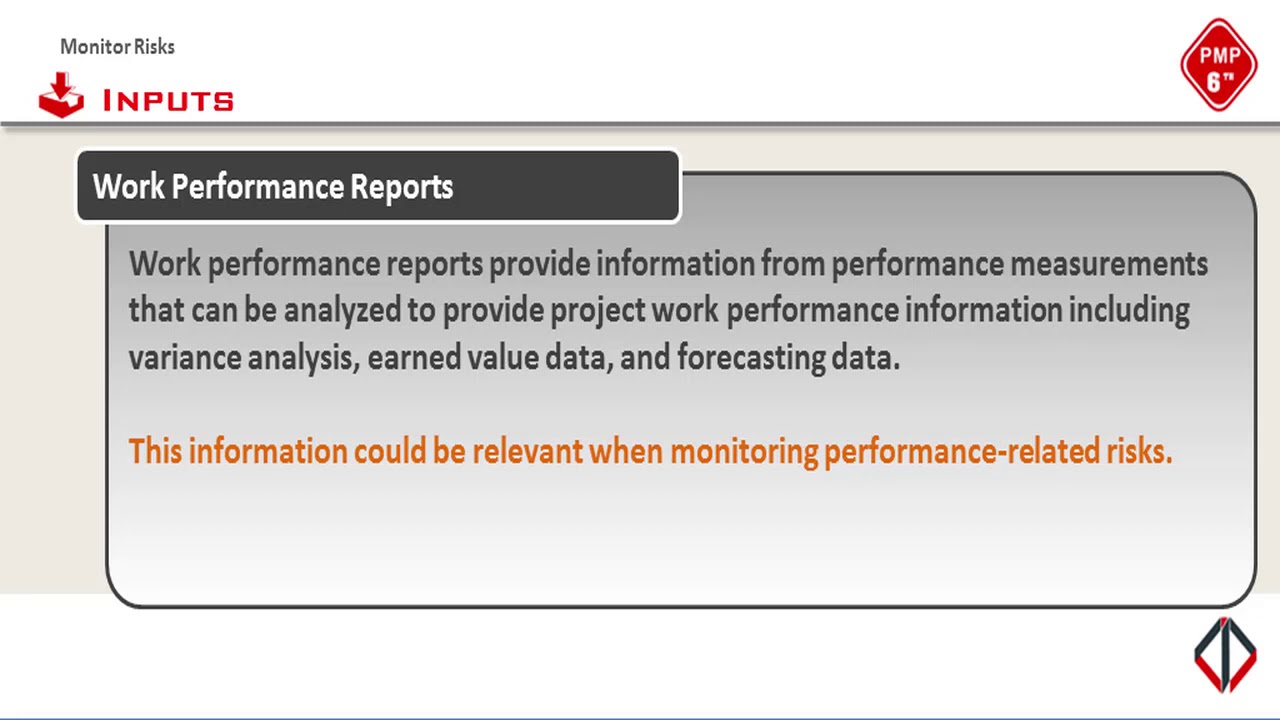Click the red and black logo emblem

[x=1225, y=655]
